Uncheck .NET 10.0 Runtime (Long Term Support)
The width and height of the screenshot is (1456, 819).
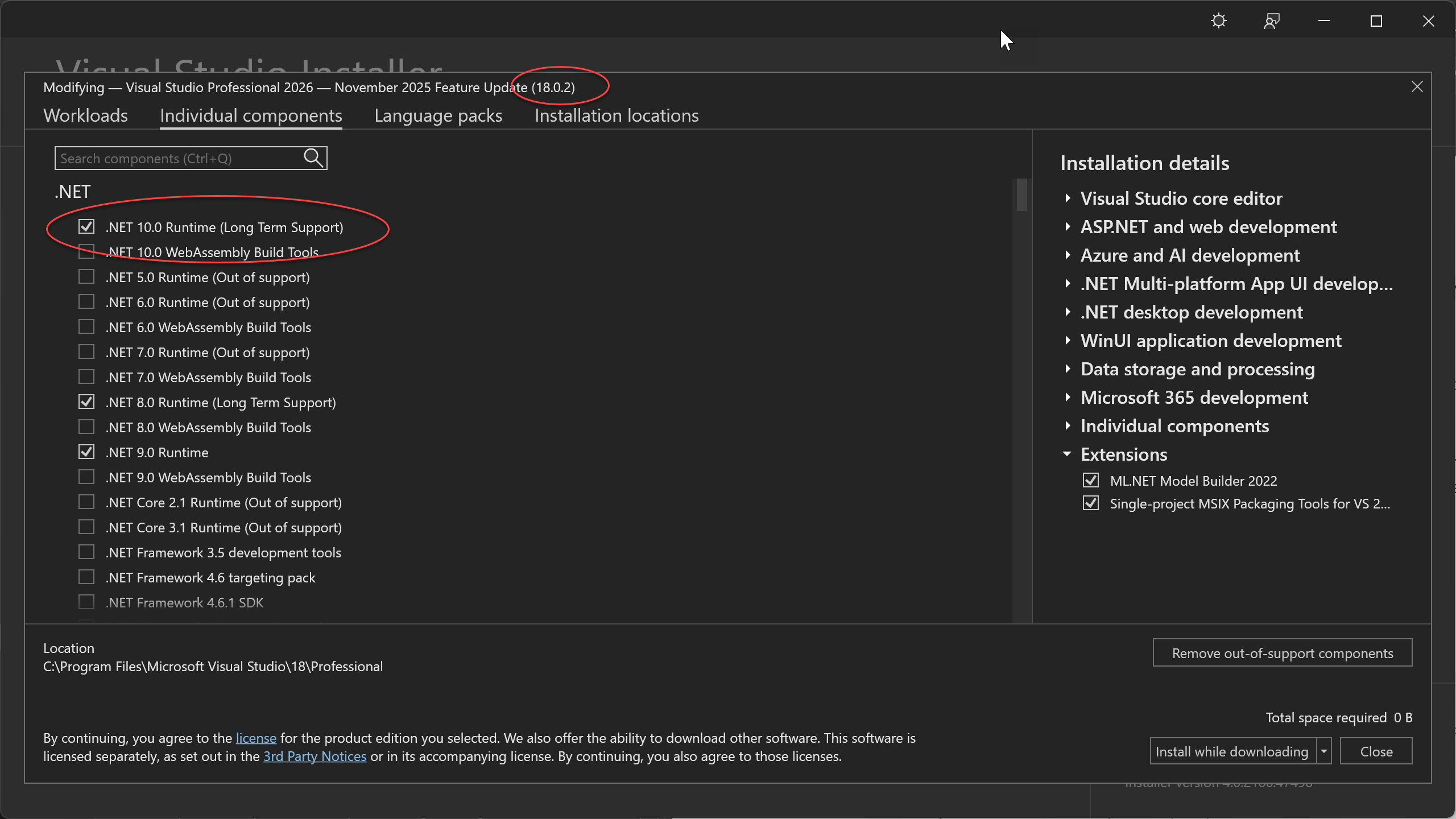[x=86, y=227]
